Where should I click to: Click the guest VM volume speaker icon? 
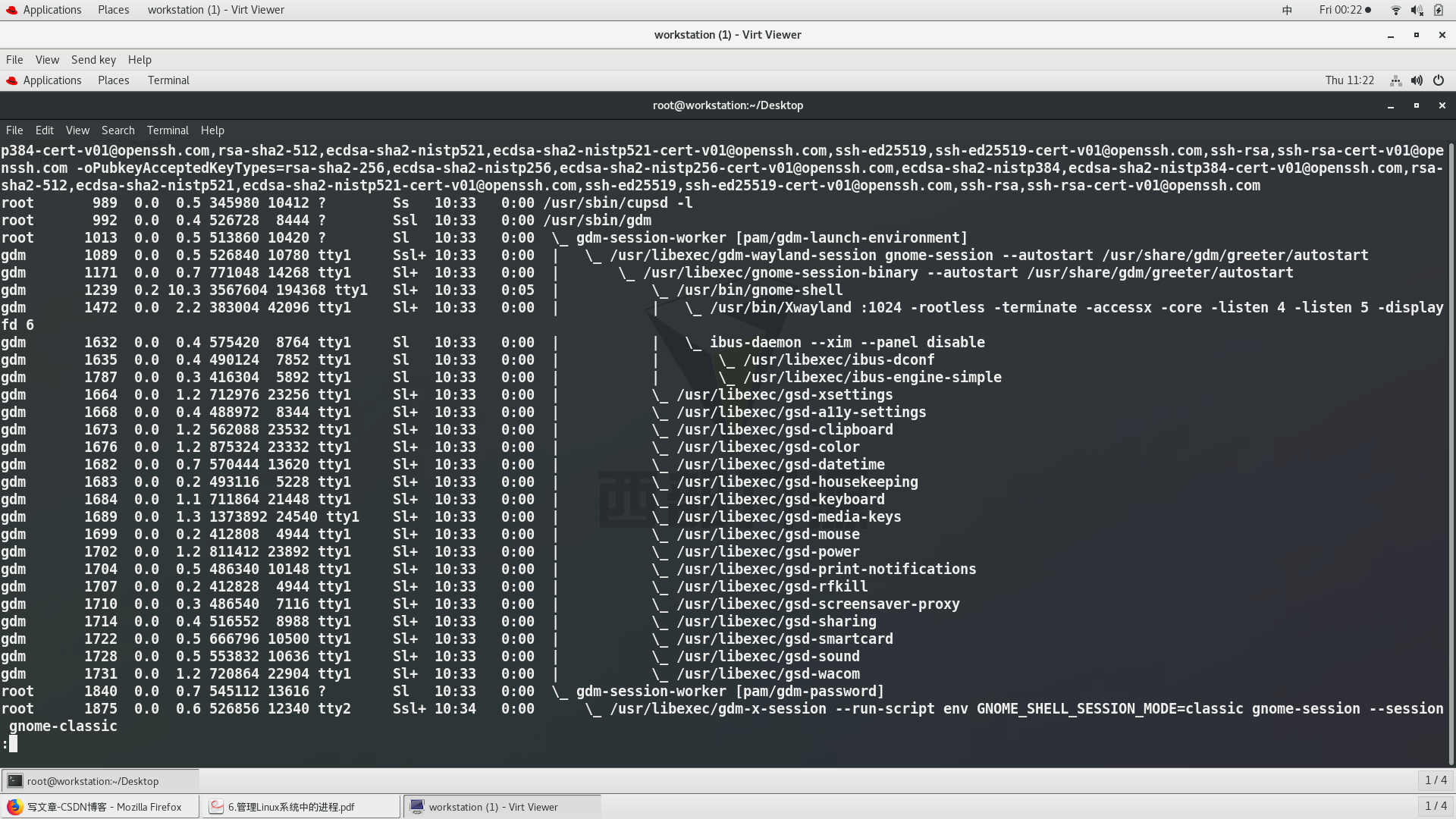pos(1417,80)
